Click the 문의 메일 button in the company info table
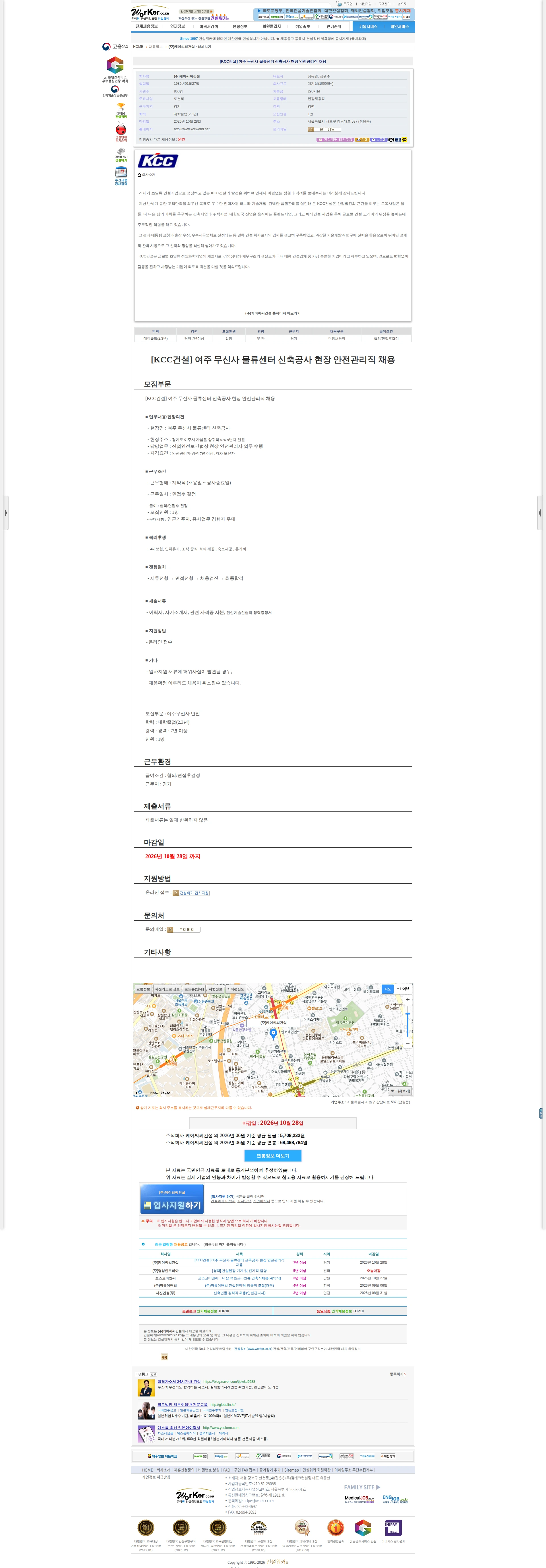Screen dimensions: 546x1568 (x=324, y=129)
